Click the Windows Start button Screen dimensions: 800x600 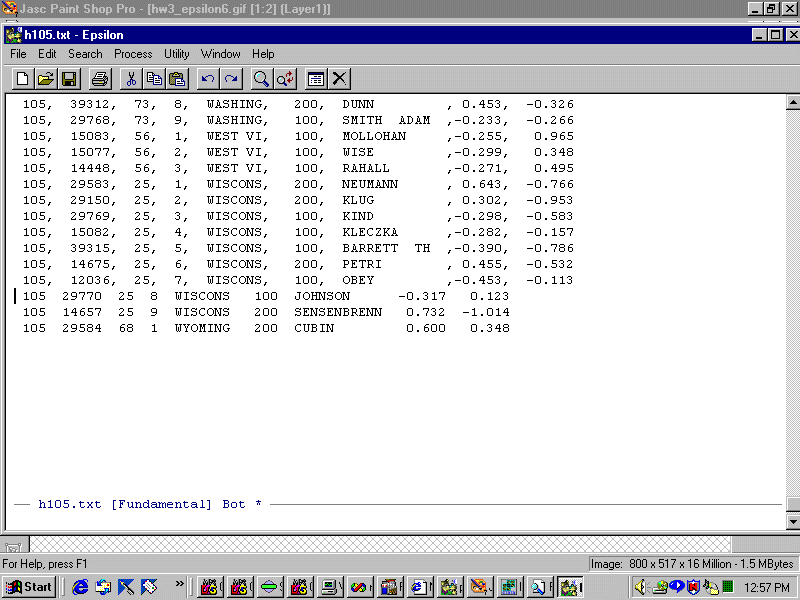tap(29, 587)
